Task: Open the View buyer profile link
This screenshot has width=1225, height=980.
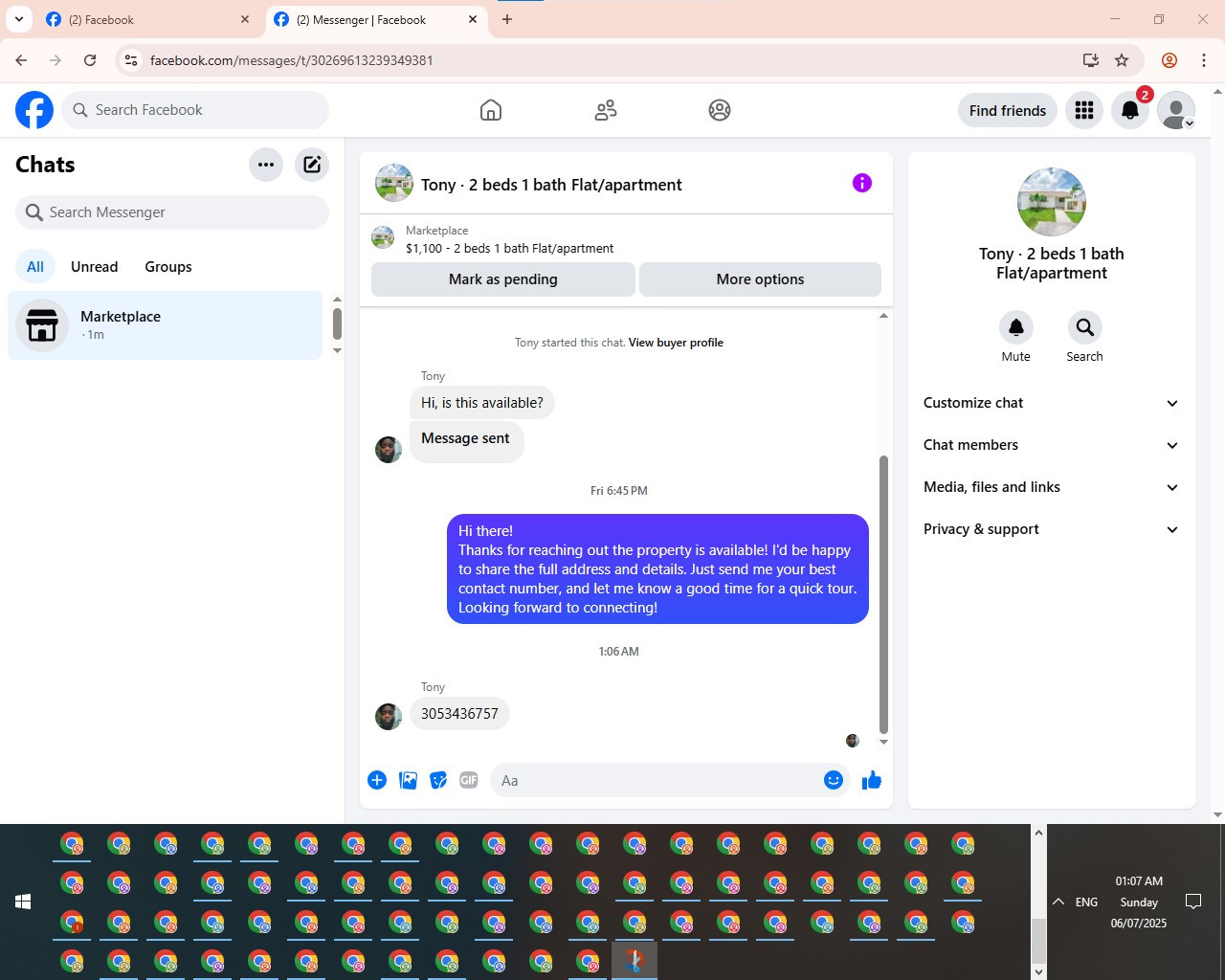Action: (x=676, y=343)
